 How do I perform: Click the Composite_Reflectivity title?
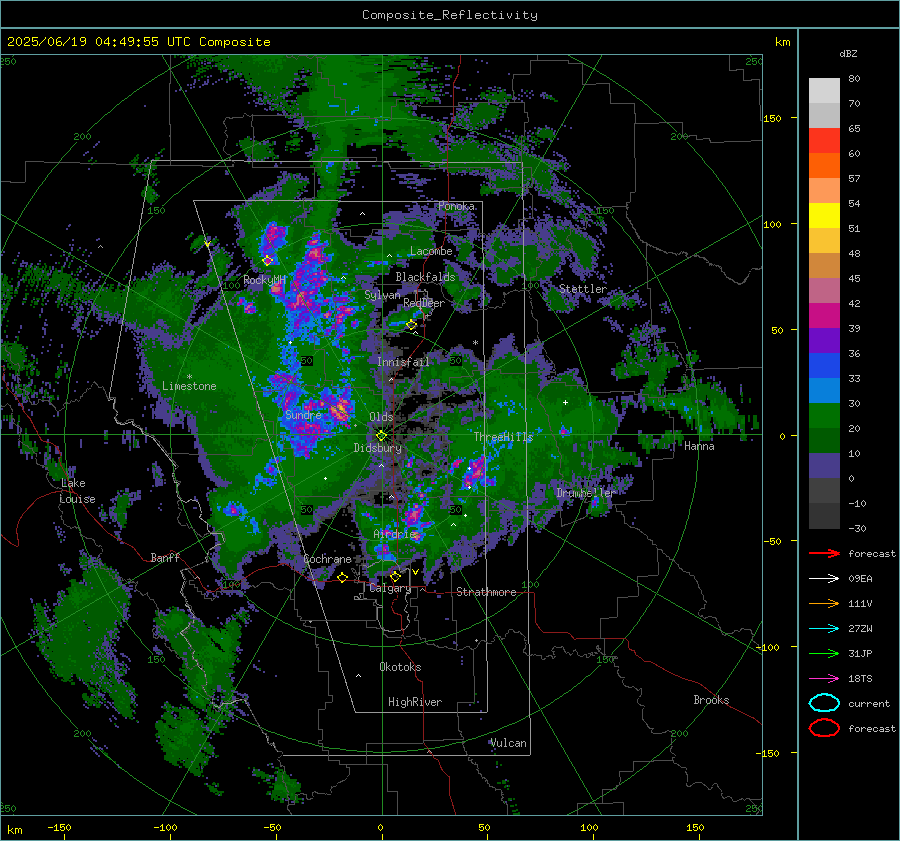click(450, 15)
